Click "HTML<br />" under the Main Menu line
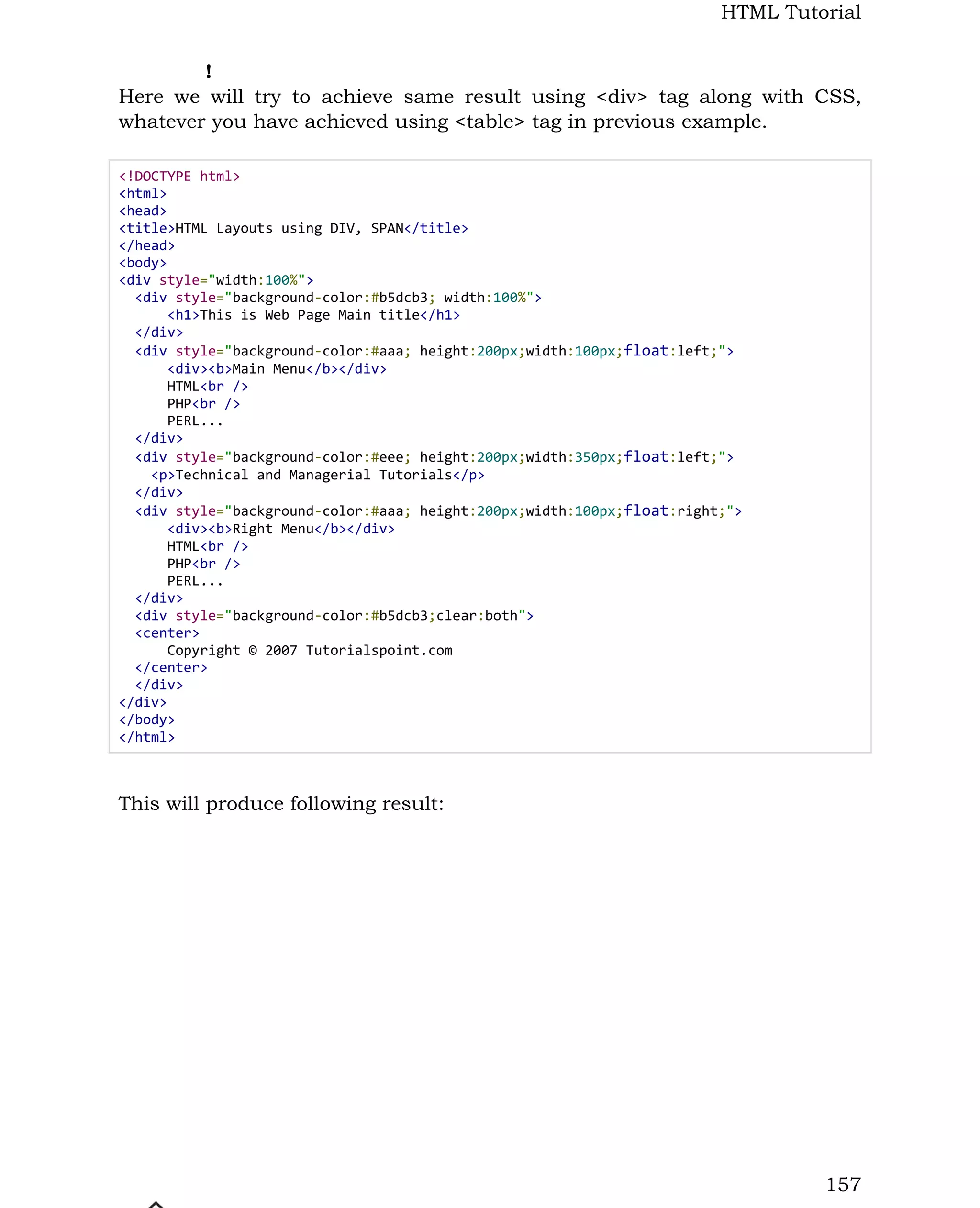The image size is (980, 1208). pos(208,387)
